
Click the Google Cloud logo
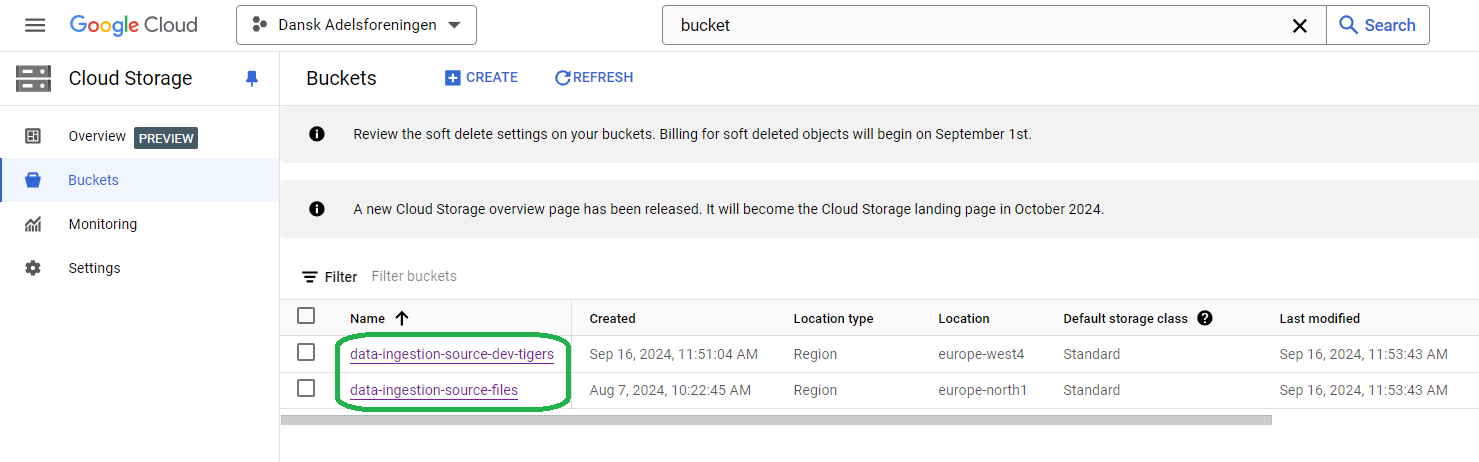(134, 25)
